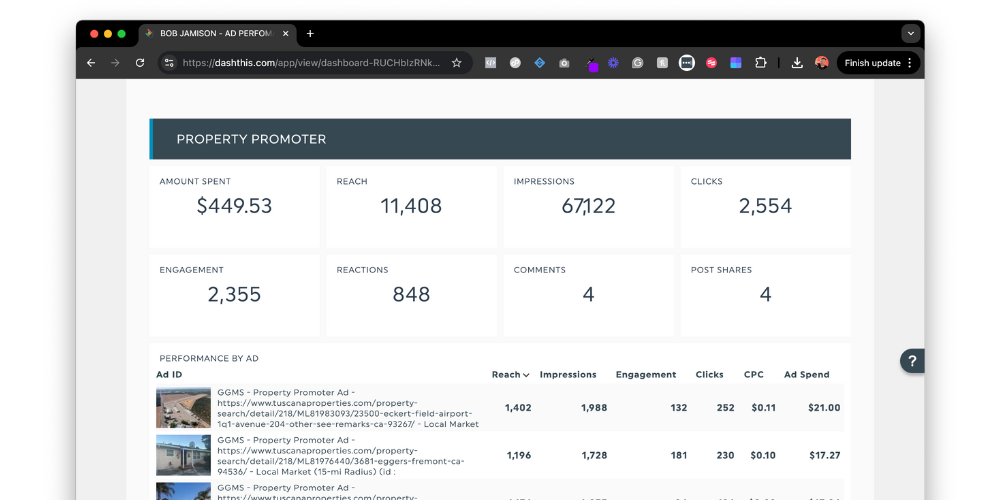Click the code brackets extension icon

click(x=490, y=63)
